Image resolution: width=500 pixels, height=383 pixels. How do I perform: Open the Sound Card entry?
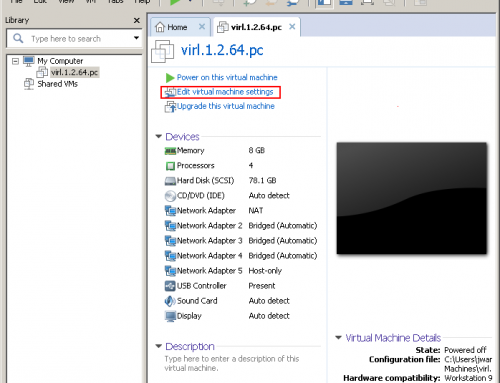[197, 301]
